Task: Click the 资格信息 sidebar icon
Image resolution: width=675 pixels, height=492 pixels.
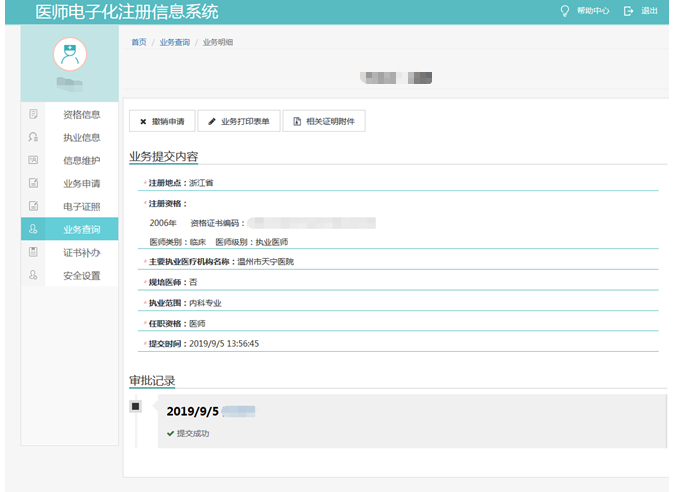Action: point(33,114)
